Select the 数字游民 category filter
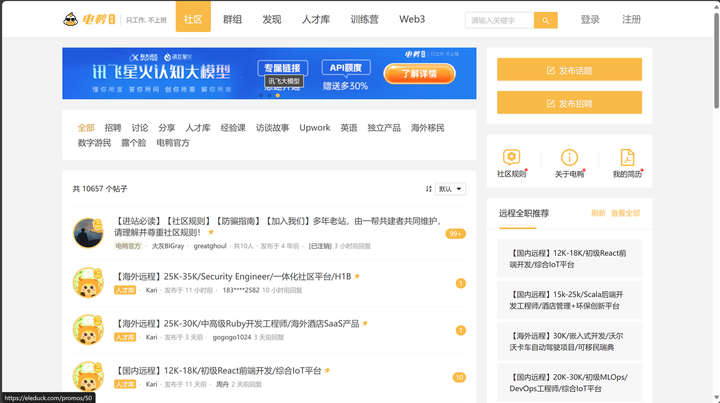The width and height of the screenshot is (720, 403). click(95, 143)
